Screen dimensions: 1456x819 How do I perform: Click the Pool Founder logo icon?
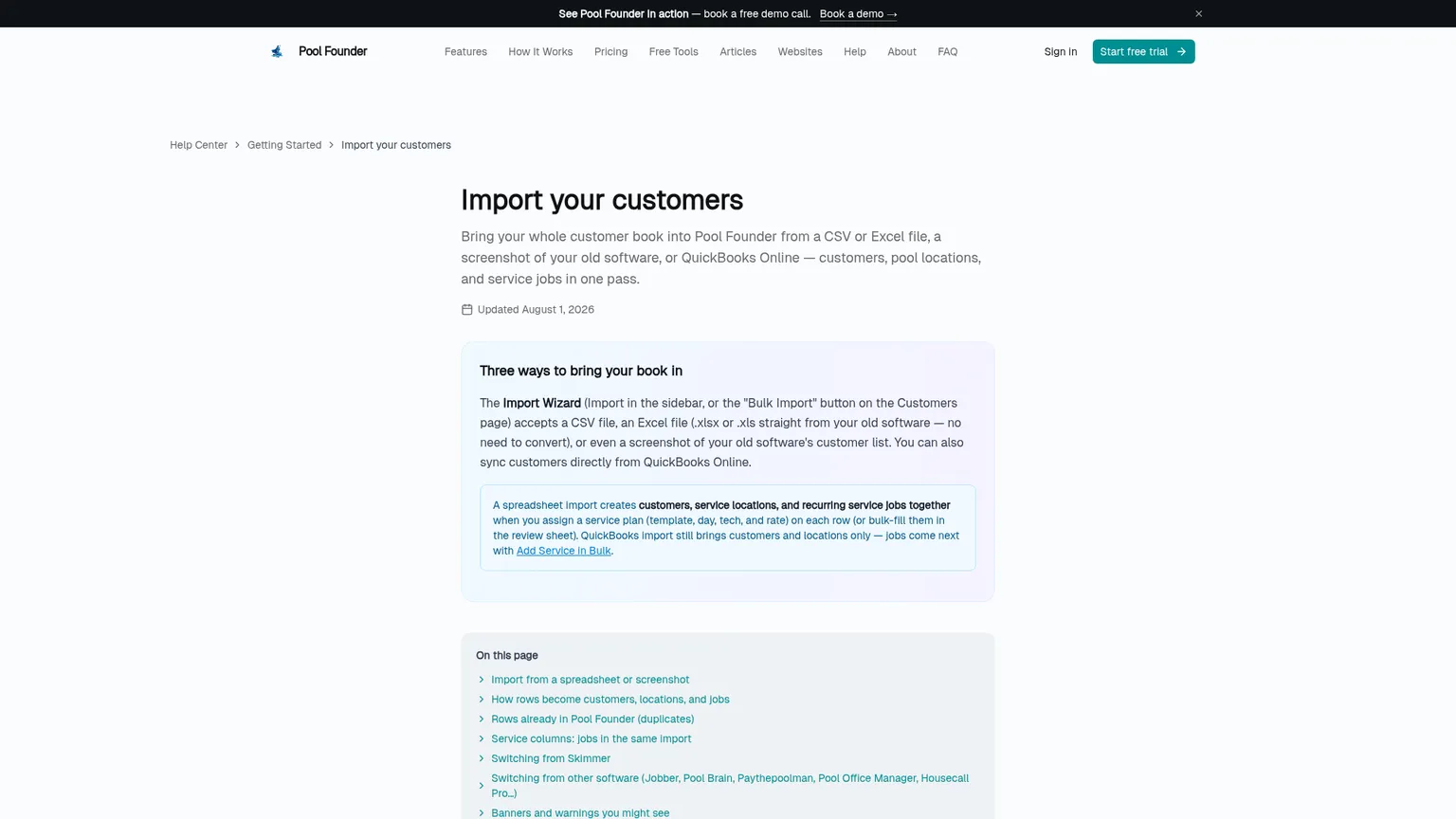coord(277,51)
